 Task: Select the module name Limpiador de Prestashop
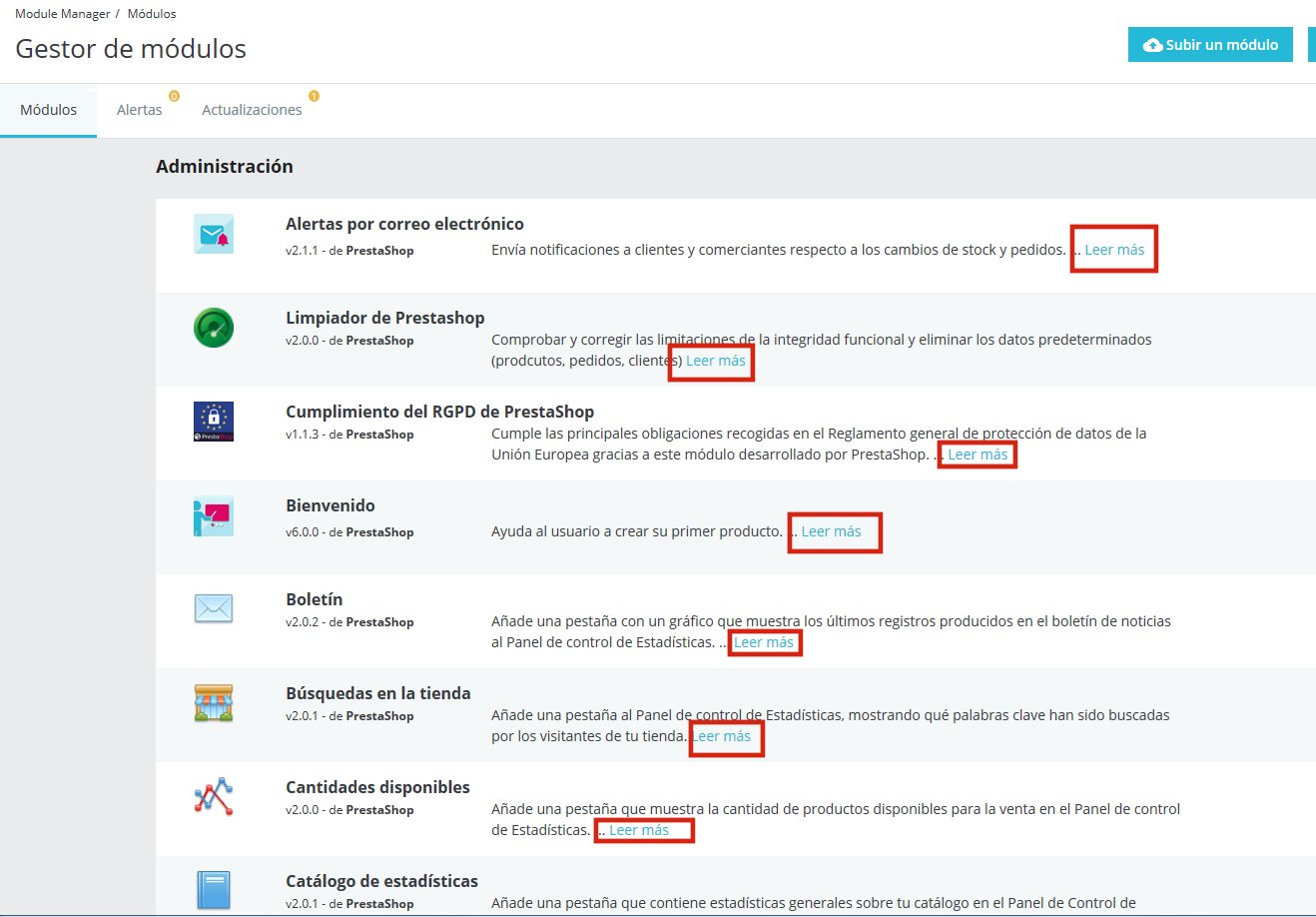pyautogui.click(x=385, y=318)
